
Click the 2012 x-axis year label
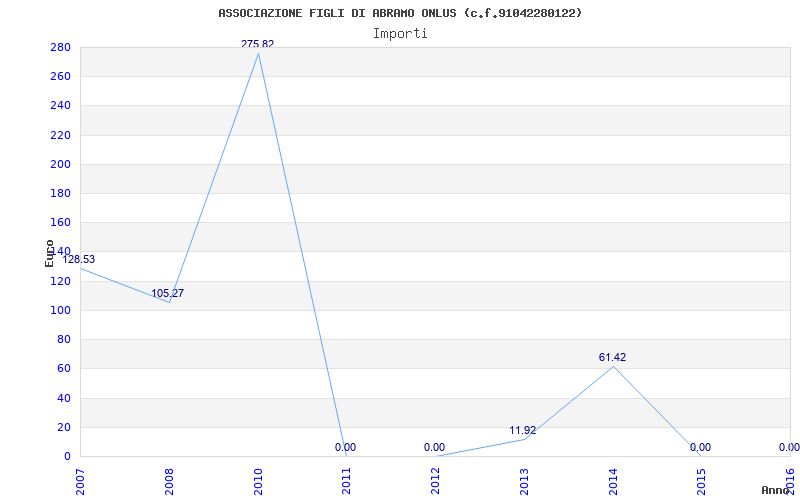coord(435,482)
